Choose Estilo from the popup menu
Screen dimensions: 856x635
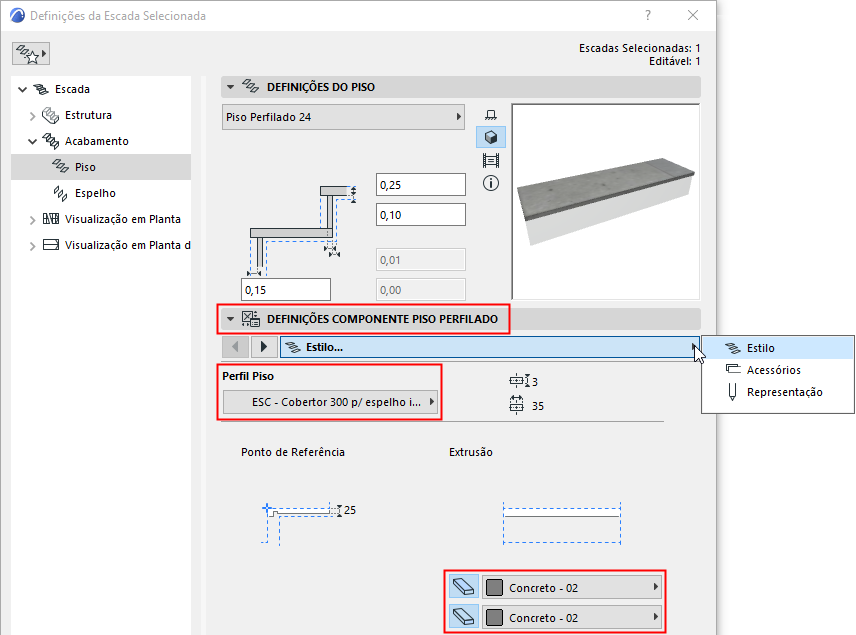coord(778,348)
